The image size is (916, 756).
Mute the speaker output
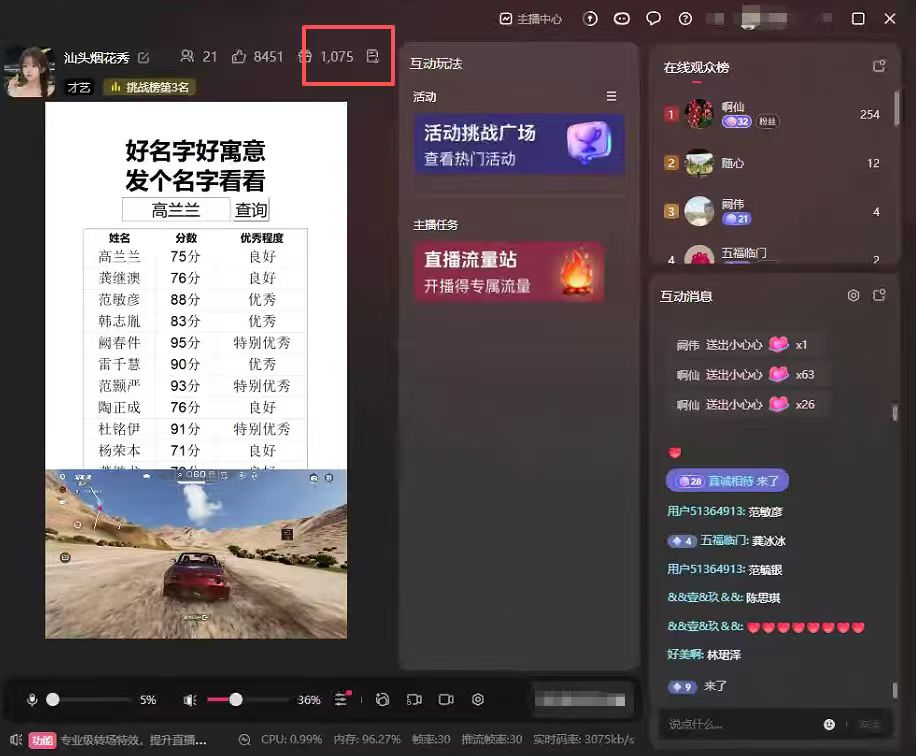(188, 699)
